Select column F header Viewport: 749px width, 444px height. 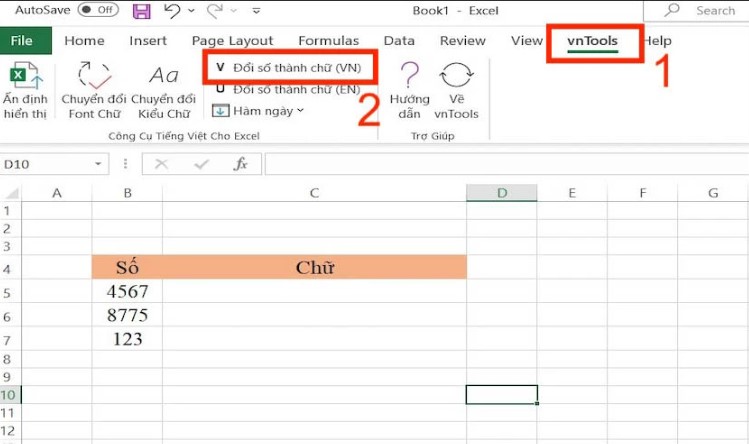tap(642, 193)
